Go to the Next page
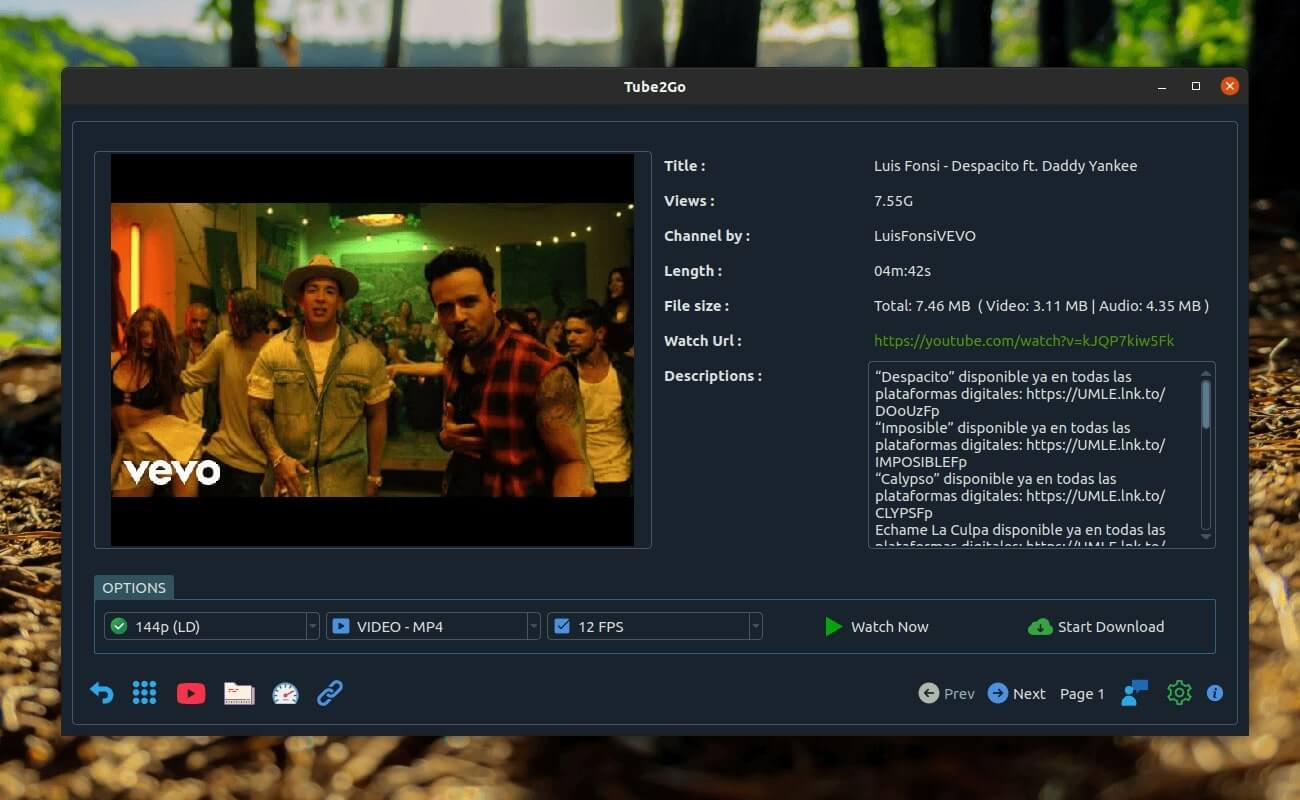Viewport: 1300px width, 800px height. click(1016, 693)
